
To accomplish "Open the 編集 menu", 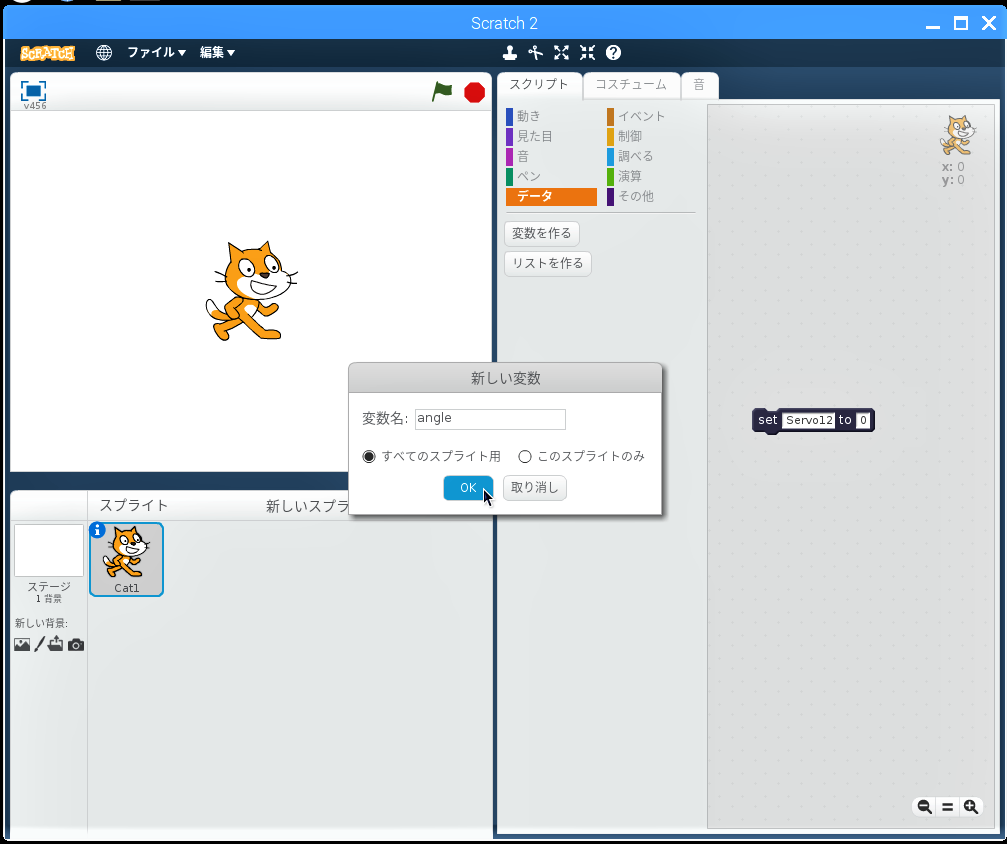I will (217, 53).
